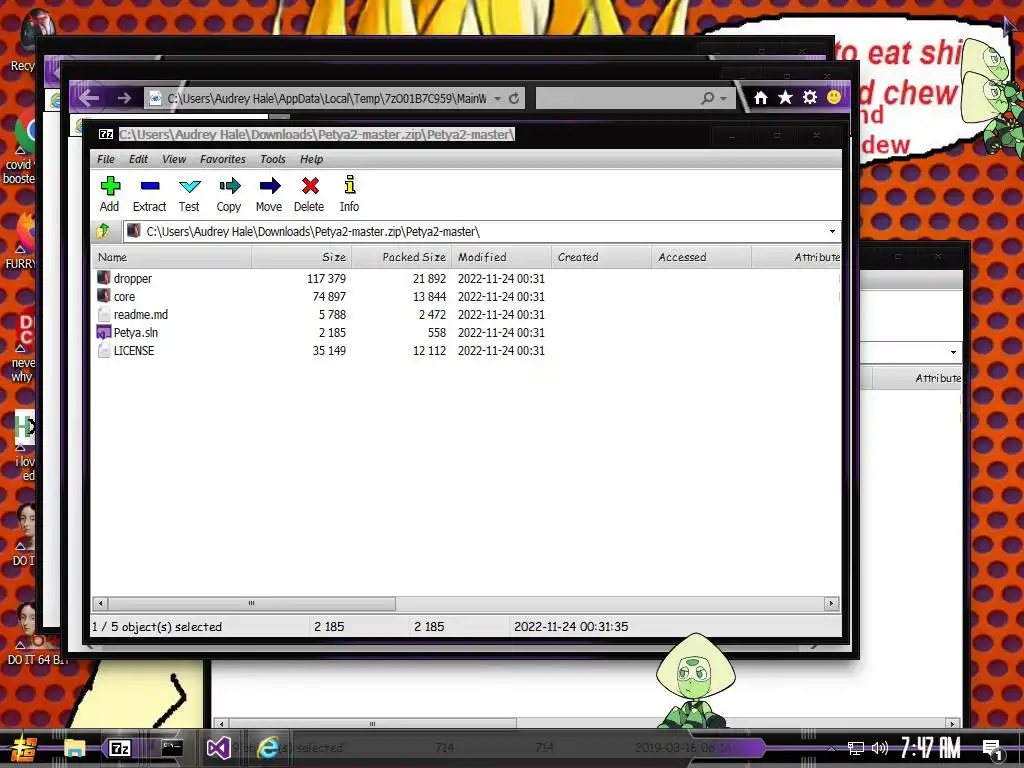Select the dropper folder icon
Image resolution: width=1024 pixels, height=768 pixels.
click(104, 278)
